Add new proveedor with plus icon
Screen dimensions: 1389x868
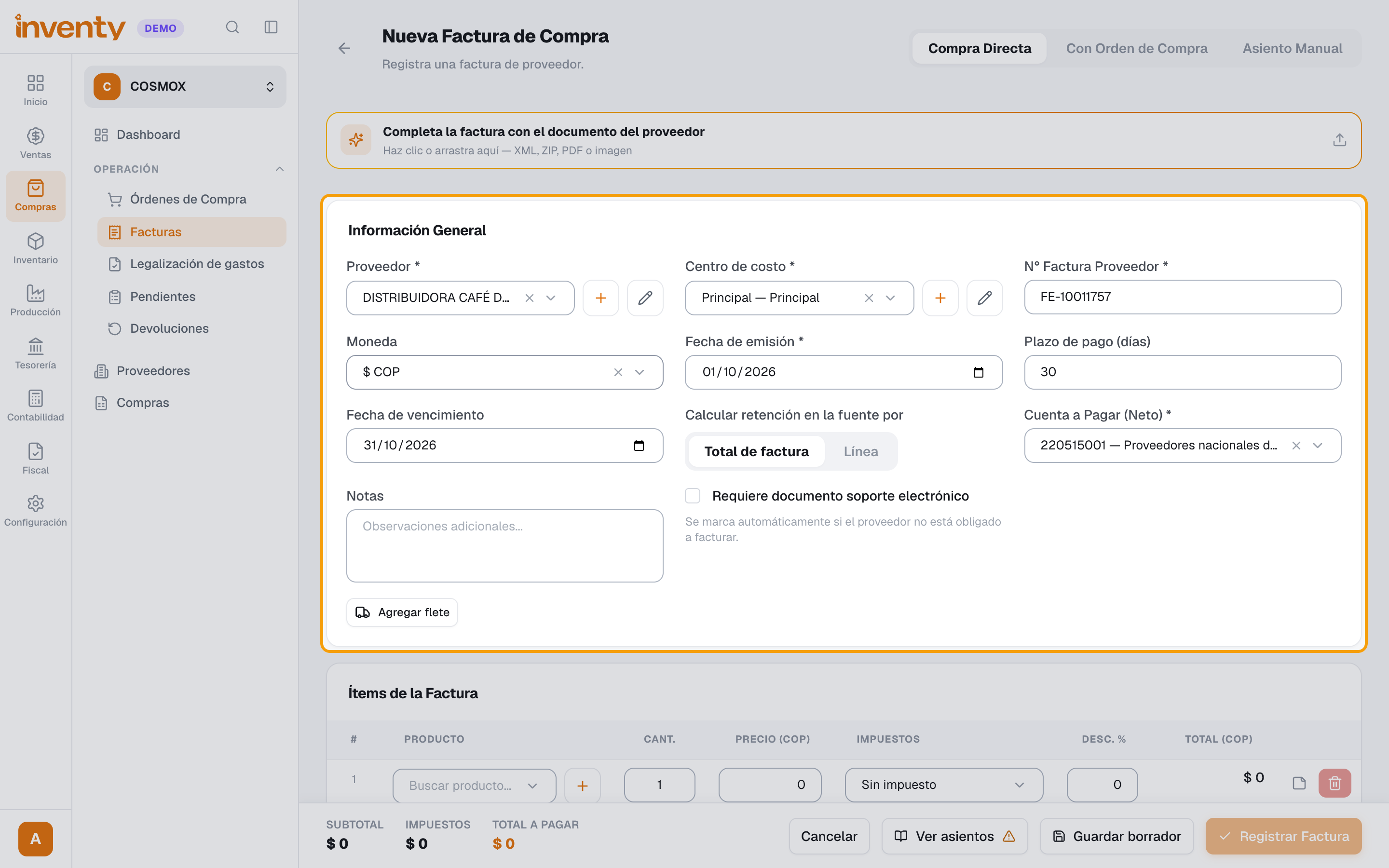(600, 298)
